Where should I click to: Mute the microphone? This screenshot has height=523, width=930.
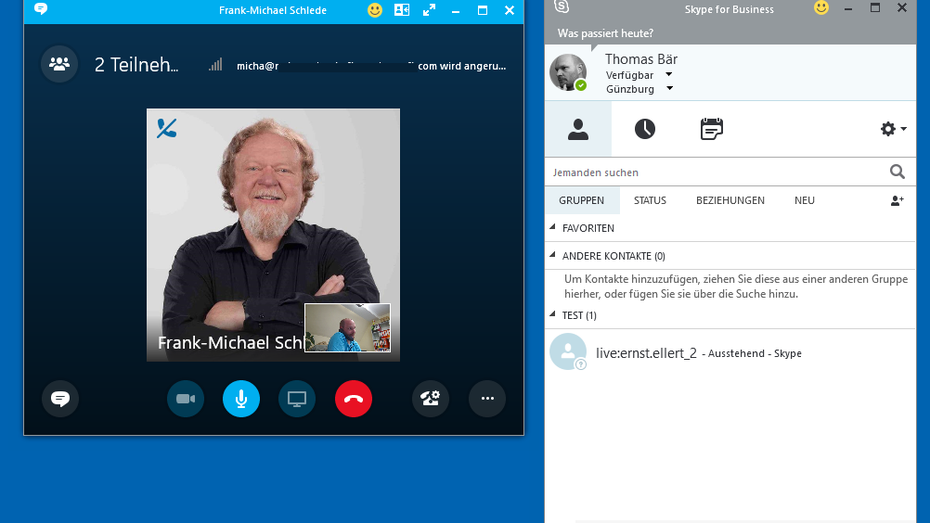coord(241,399)
